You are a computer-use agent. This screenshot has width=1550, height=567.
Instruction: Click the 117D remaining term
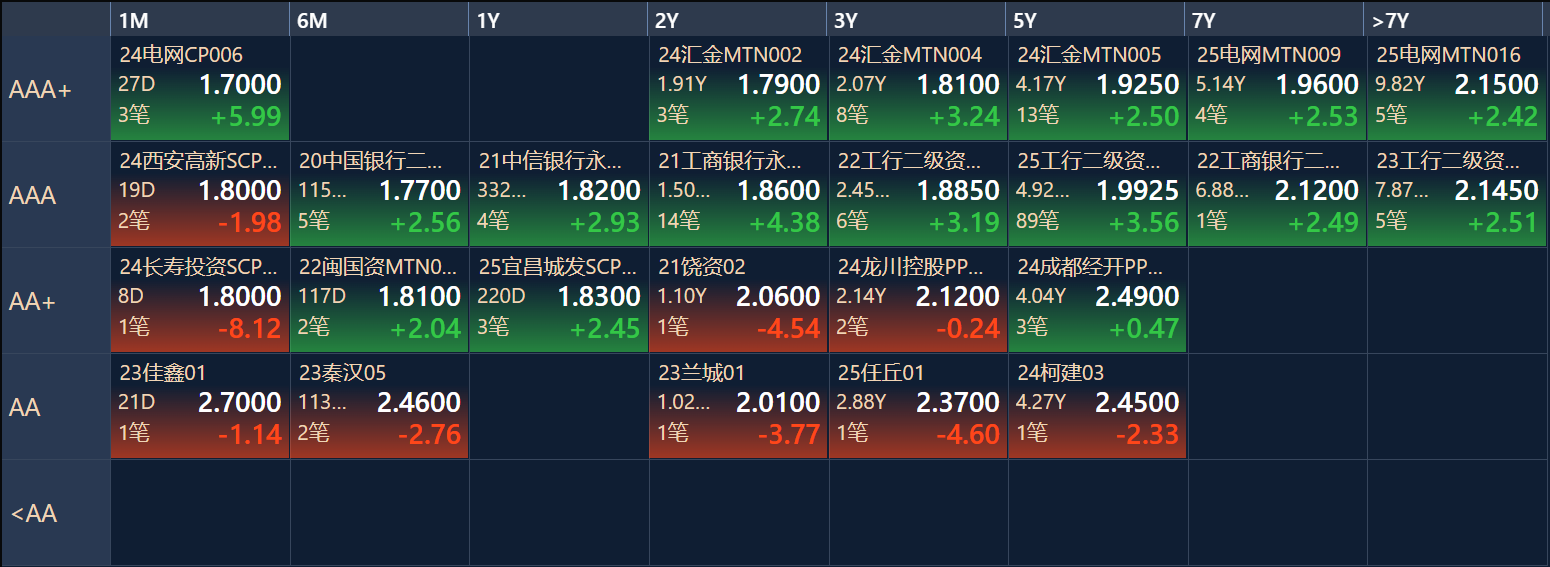click(322, 297)
